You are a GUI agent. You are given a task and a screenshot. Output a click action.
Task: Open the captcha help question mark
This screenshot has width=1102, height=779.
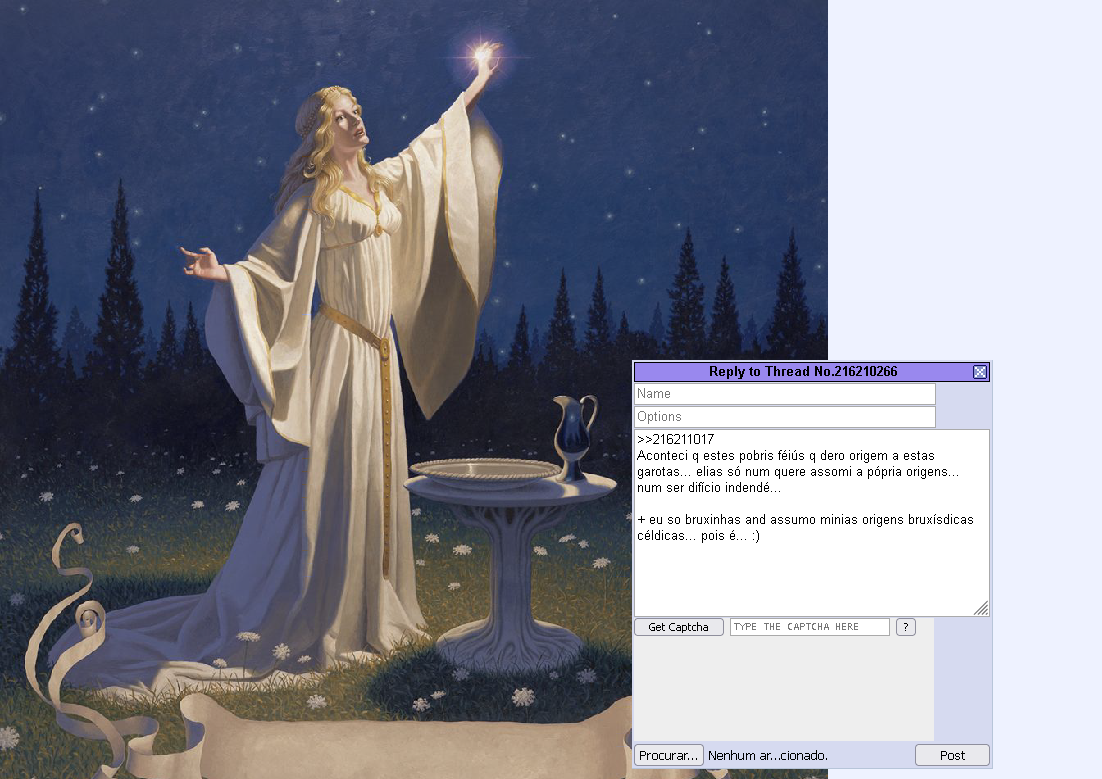[x=906, y=627]
